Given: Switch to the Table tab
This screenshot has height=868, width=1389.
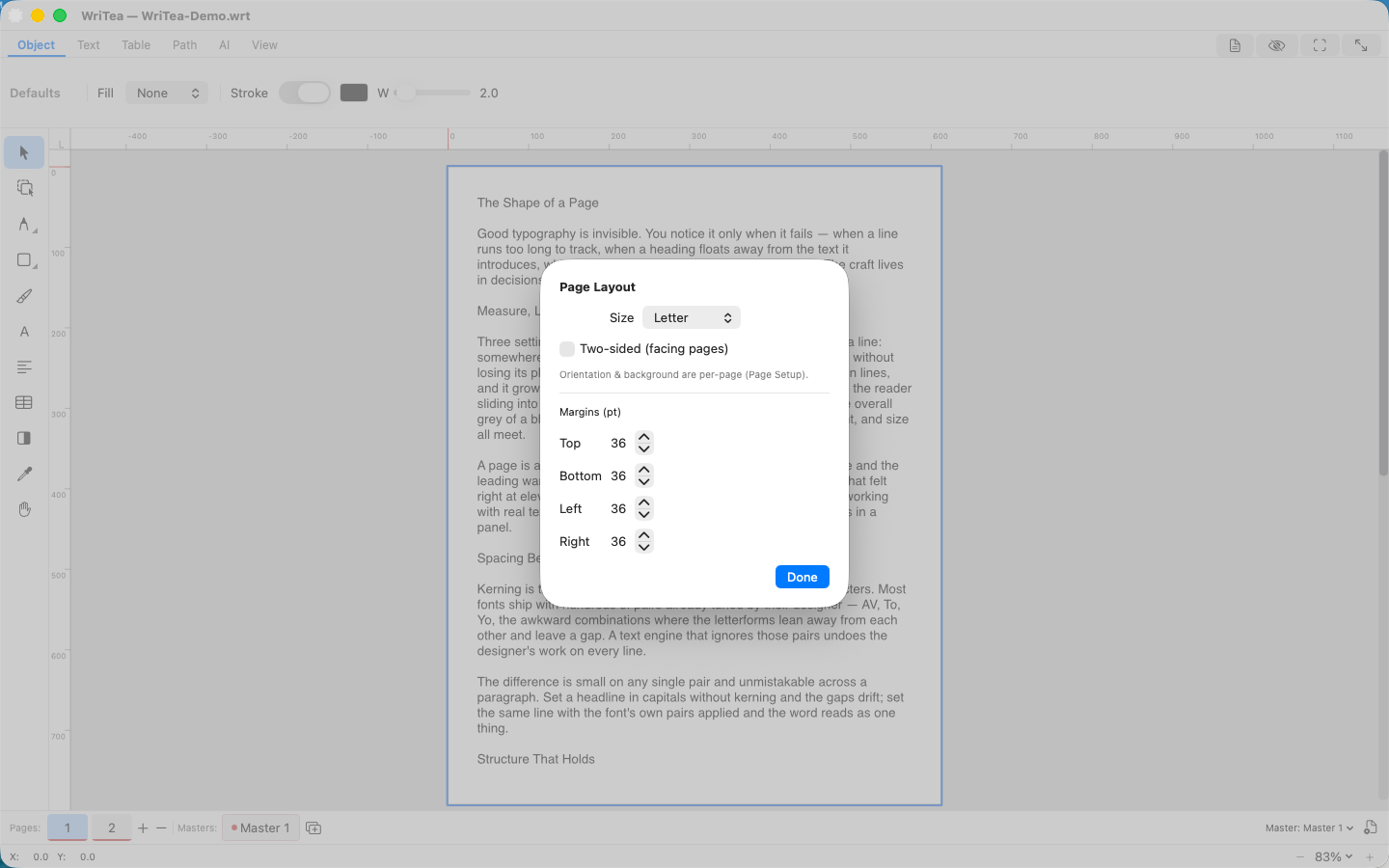Looking at the screenshot, I should 136,45.
